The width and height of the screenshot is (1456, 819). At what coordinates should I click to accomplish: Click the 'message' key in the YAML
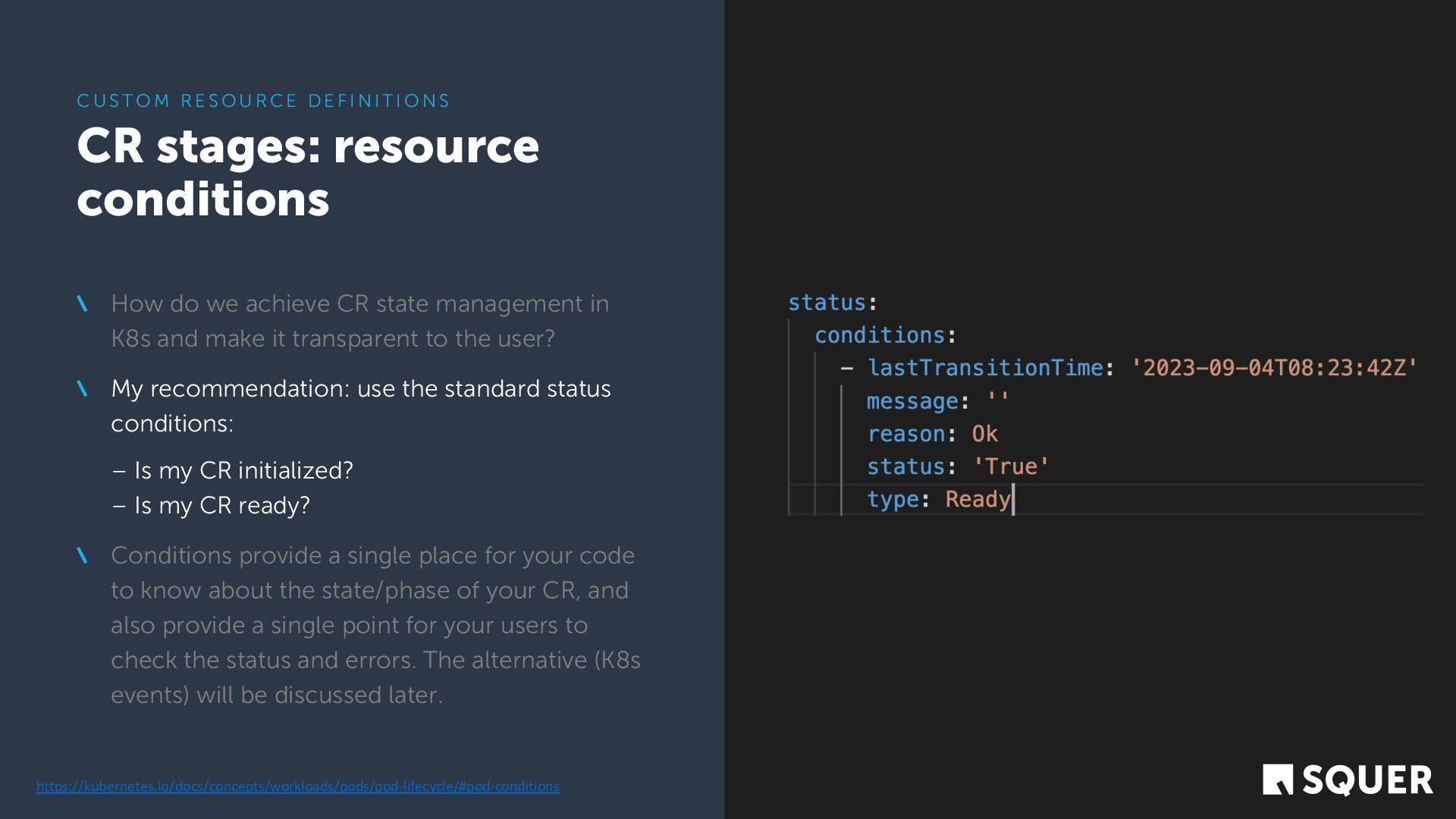(x=912, y=401)
